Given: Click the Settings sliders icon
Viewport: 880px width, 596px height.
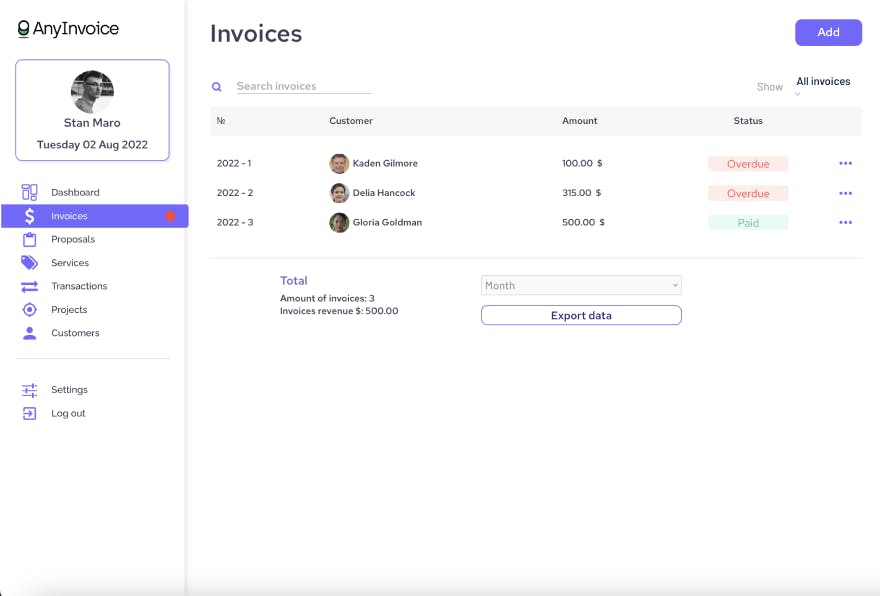Looking at the screenshot, I should (x=30, y=389).
